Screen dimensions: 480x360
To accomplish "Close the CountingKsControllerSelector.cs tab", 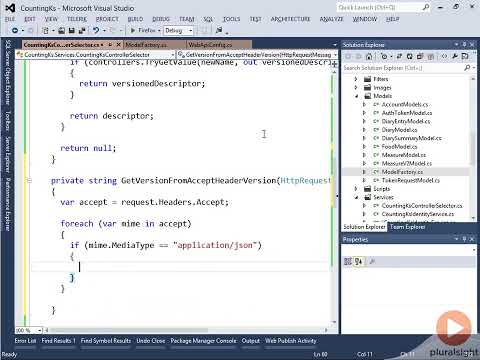I will tap(118, 44).
